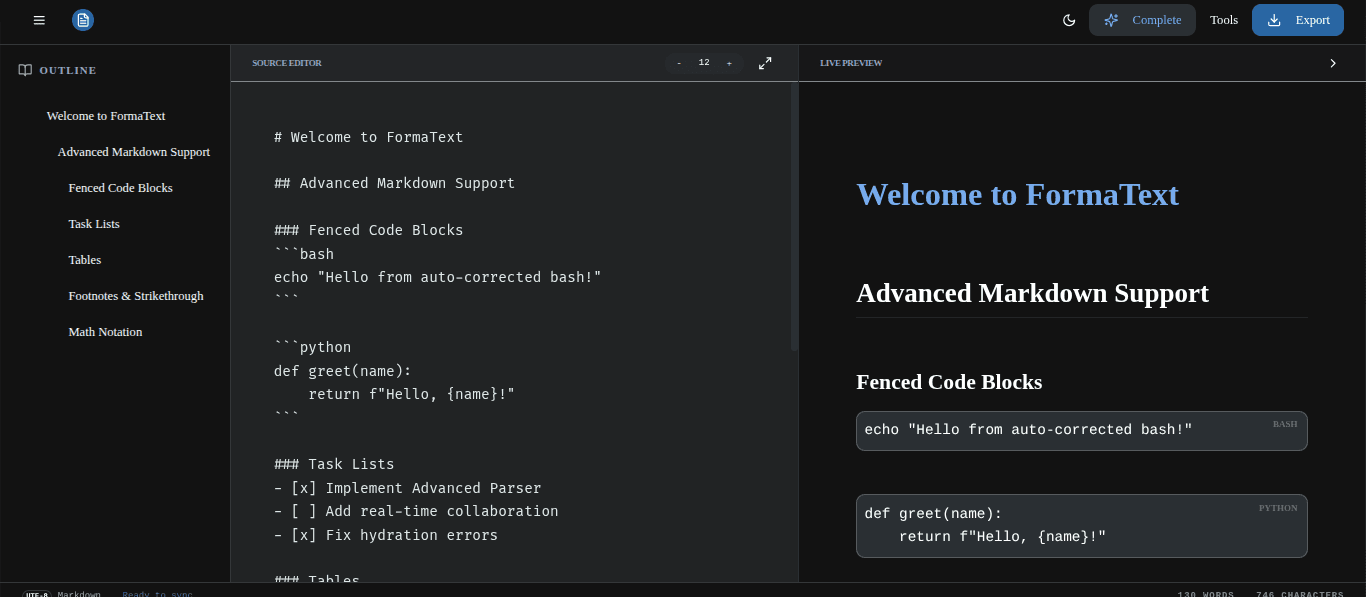The width and height of the screenshot is (1366, 597).
Task: Click the preview heading Fenced Code Blocks
Action: coord(949,382)
